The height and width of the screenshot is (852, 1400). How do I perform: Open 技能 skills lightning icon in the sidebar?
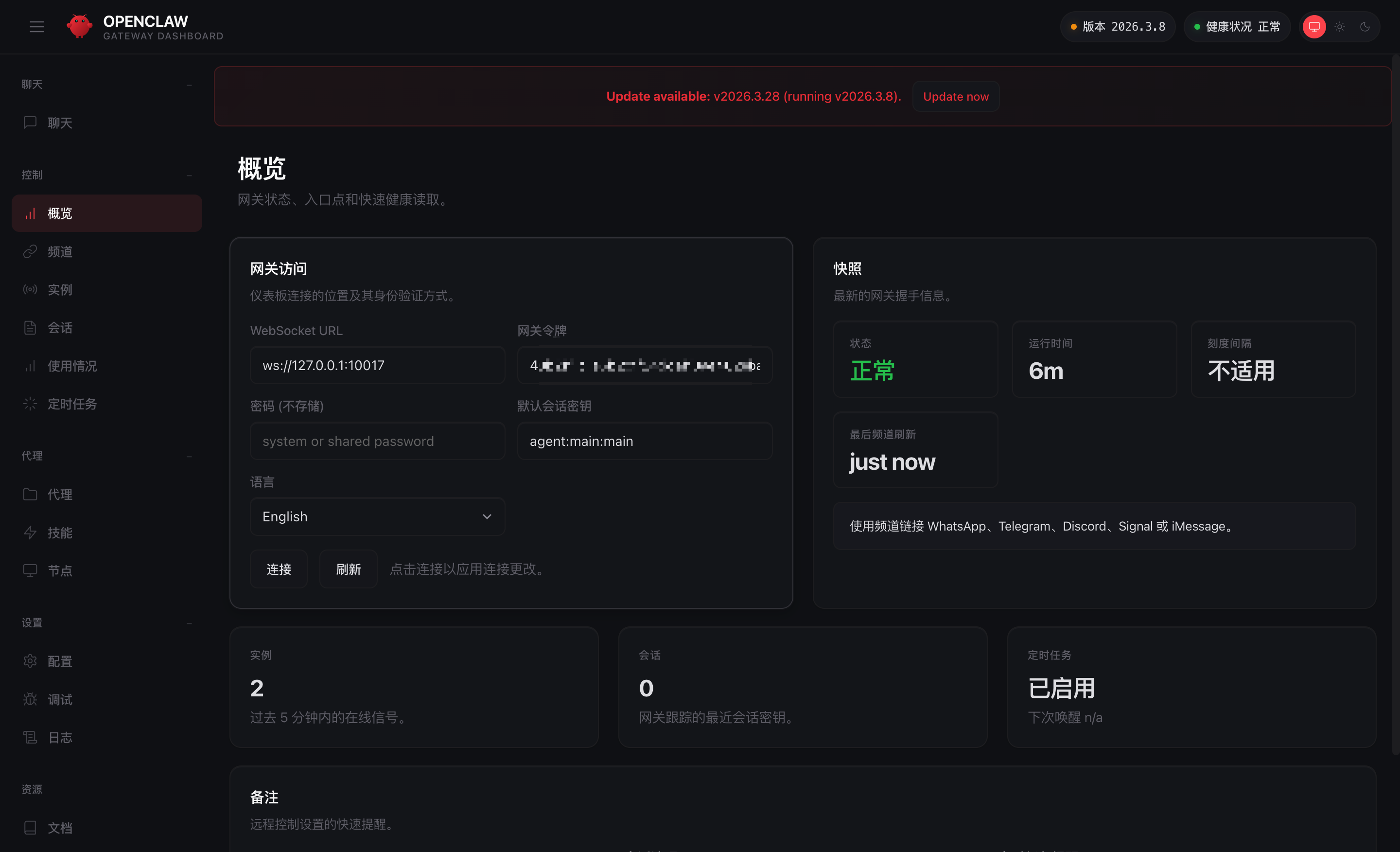pyautogui.click(x=30, y=532)
